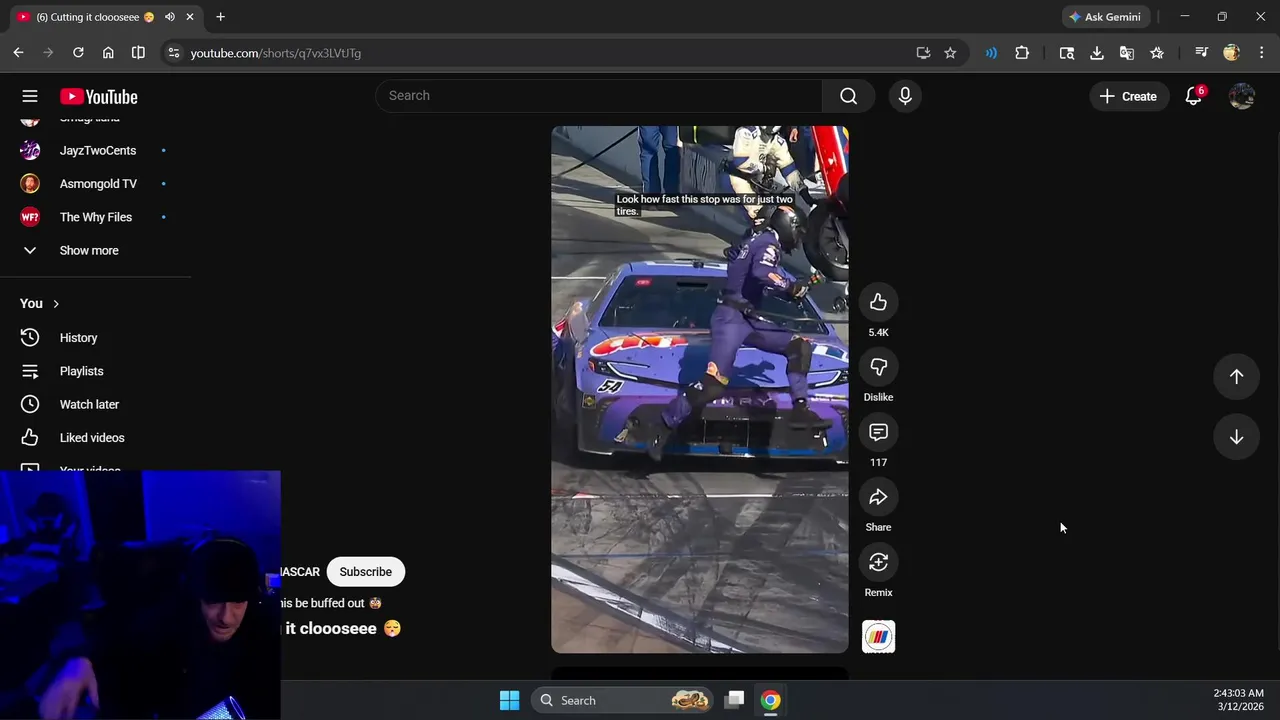The width and height of the screenshot is (1280, 720).
Task: Open browser downloads
Action: tap(1097, 53)
